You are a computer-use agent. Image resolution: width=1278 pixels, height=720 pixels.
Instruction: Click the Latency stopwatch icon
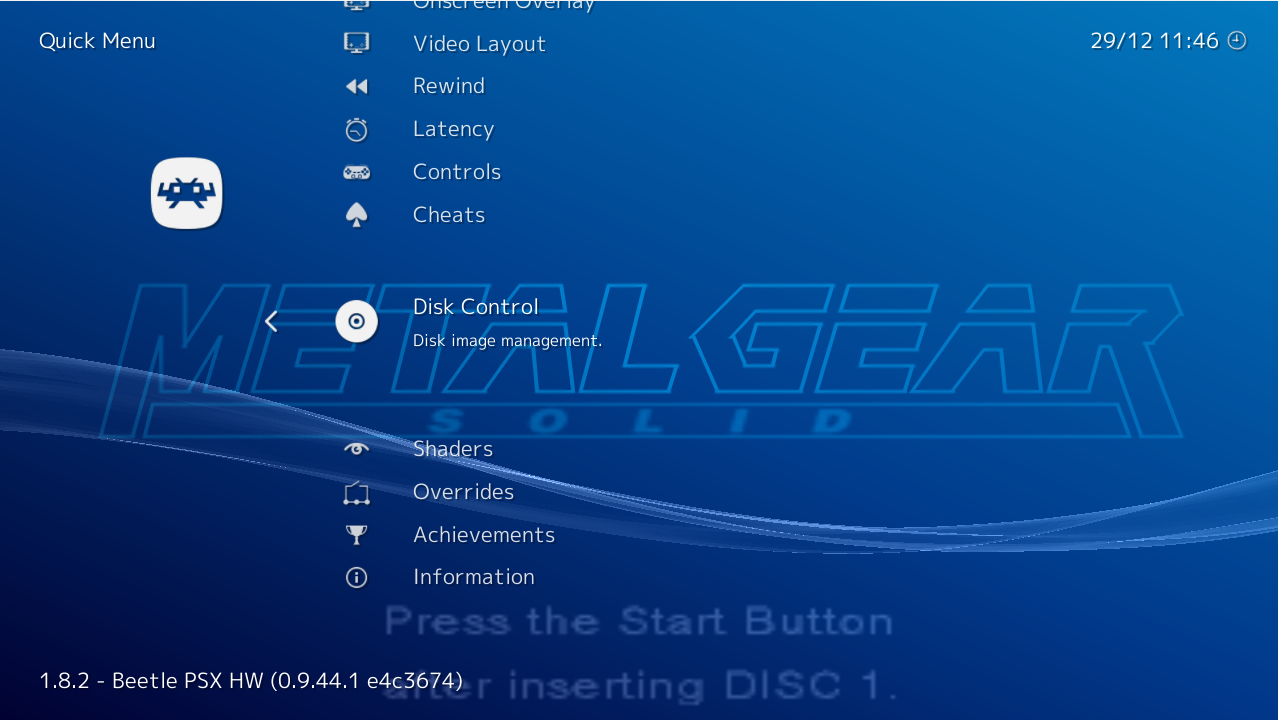pyautogui.click(x=356, y=129)
